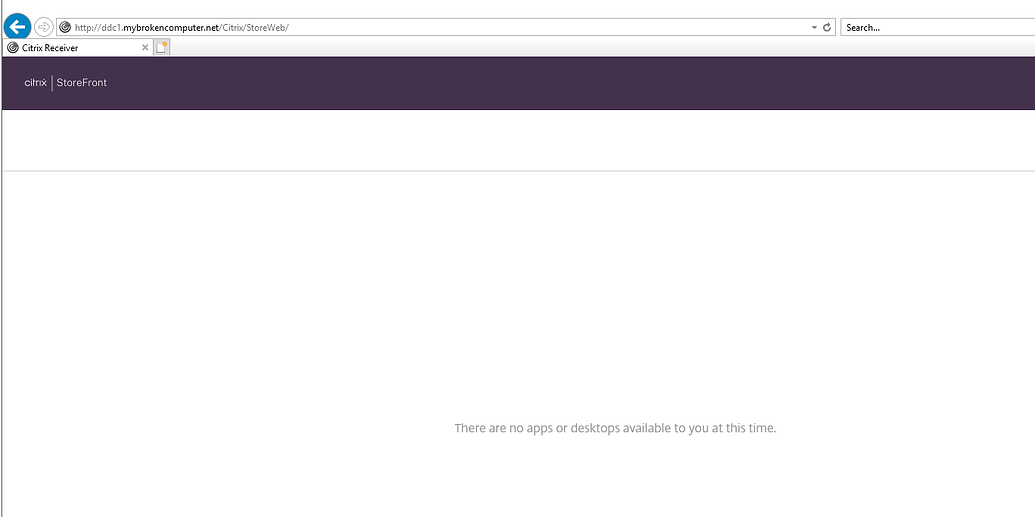The height and width of the screenshot is (517, 1035).
Task: Click the greyed-out Forward arrow button
Action: click(x=44, y=27)
